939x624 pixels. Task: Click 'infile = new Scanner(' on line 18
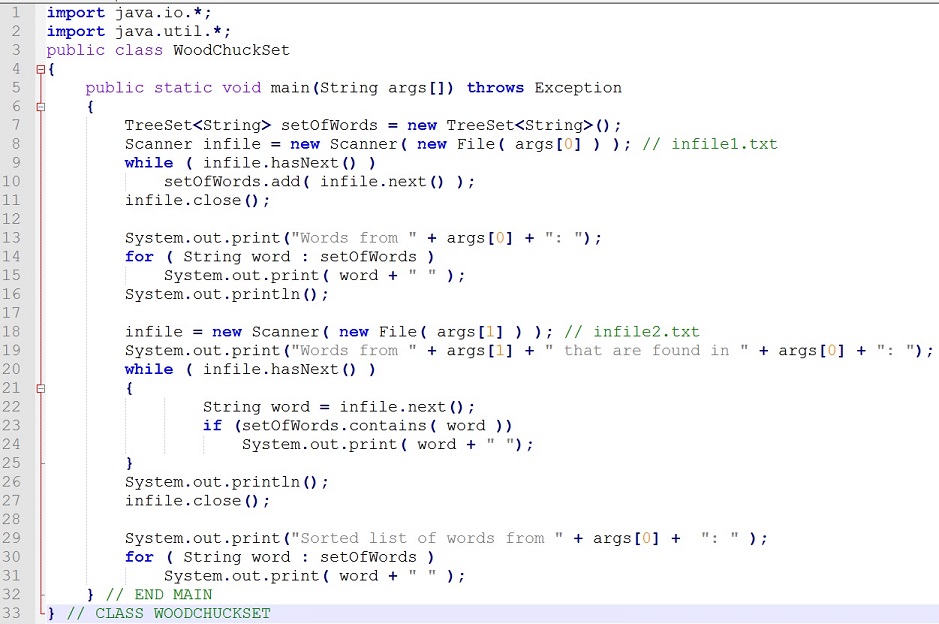(x=227, y=332)
